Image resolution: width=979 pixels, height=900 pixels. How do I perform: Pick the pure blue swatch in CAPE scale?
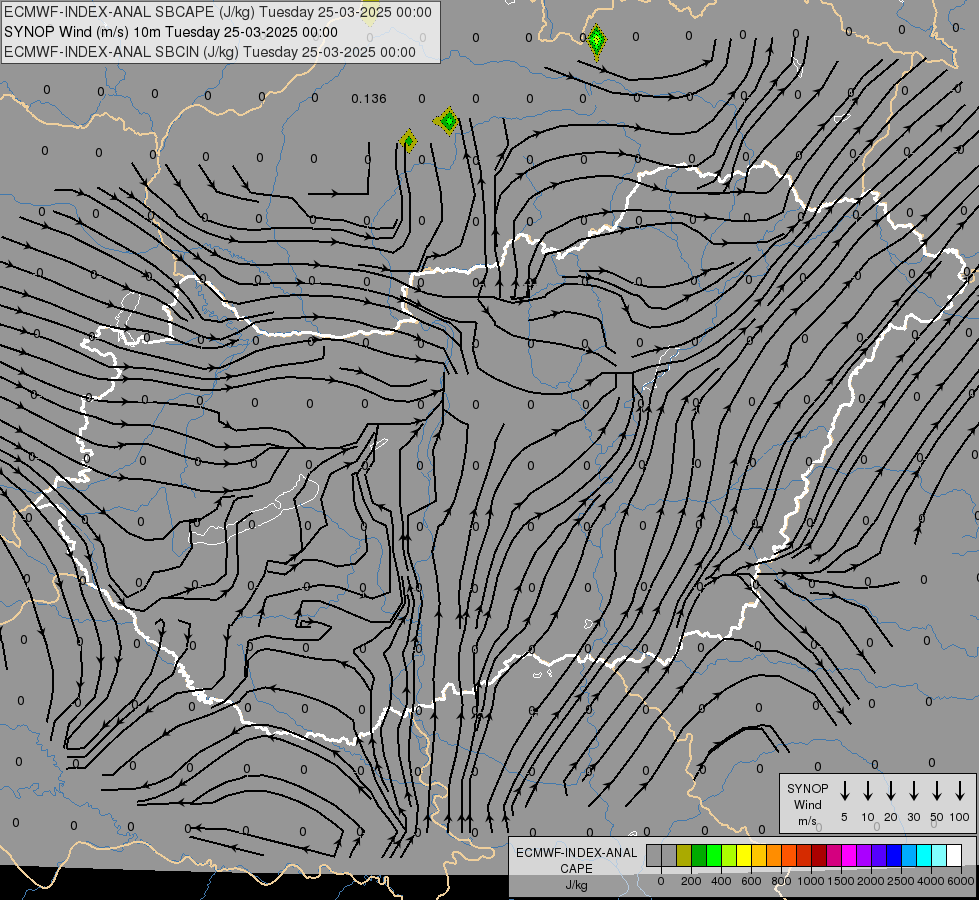coord(894,855)
